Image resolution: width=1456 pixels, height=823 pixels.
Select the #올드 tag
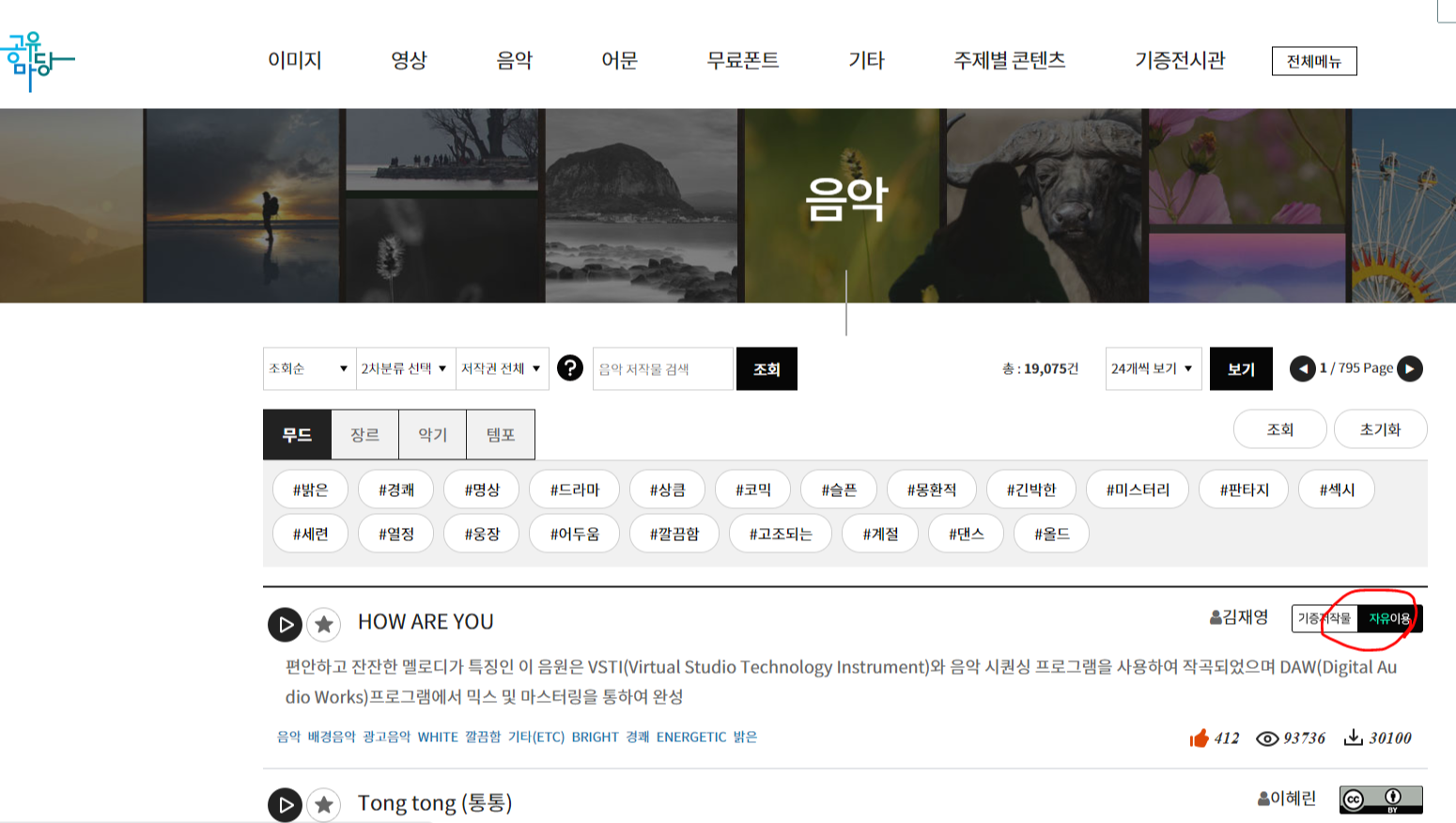click(1052, 534)
